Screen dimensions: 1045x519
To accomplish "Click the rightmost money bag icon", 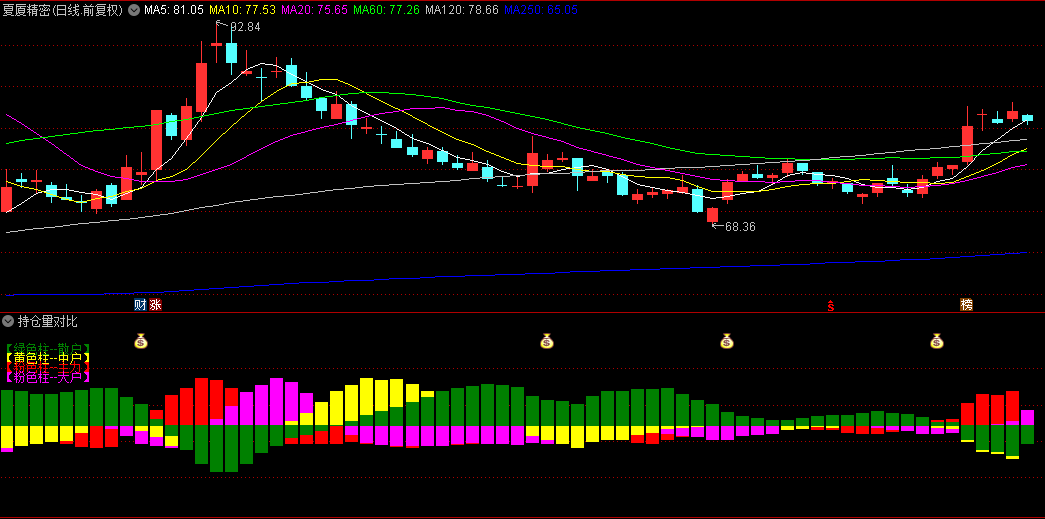I will pos(937,341).
